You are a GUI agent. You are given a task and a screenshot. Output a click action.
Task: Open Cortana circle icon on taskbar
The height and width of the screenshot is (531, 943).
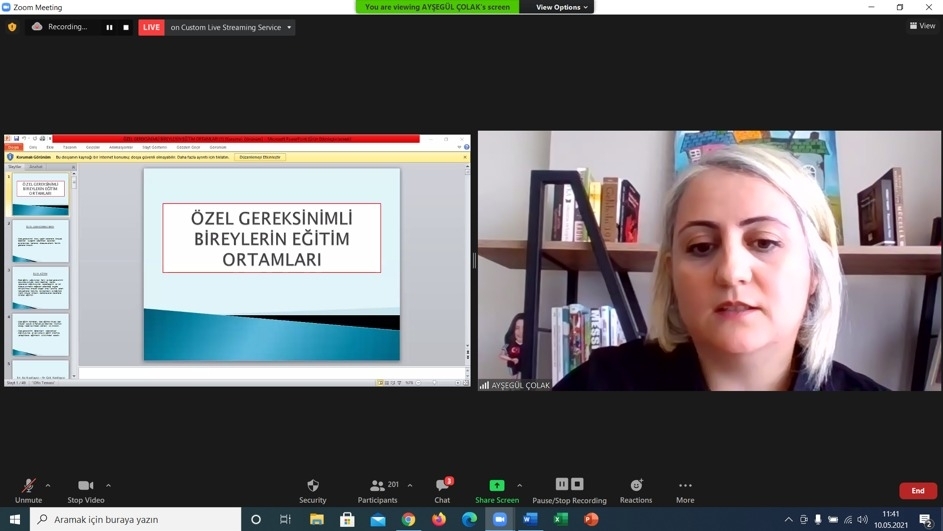point(256,519)
